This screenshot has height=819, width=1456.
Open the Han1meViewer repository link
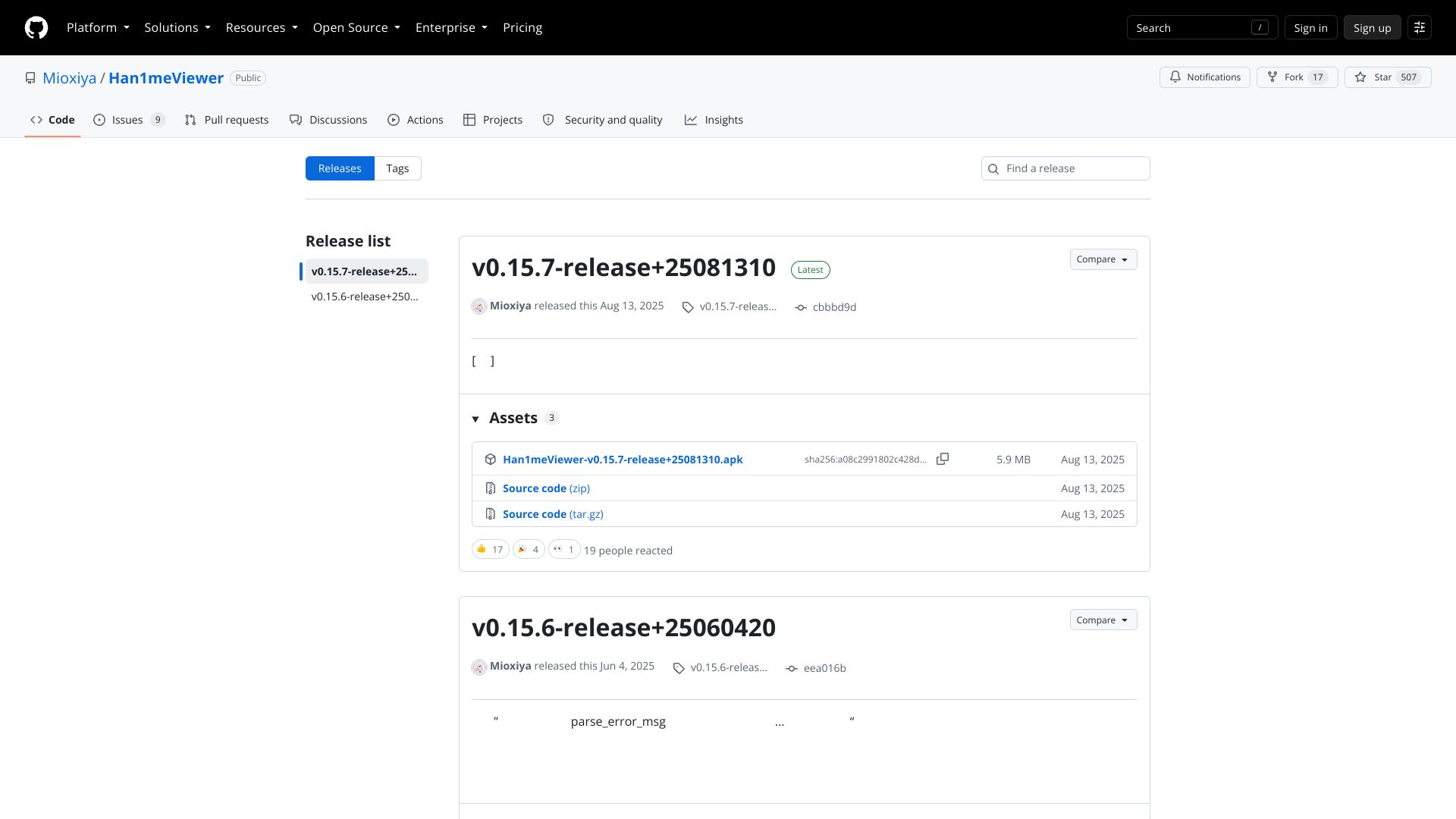[166, 78]
